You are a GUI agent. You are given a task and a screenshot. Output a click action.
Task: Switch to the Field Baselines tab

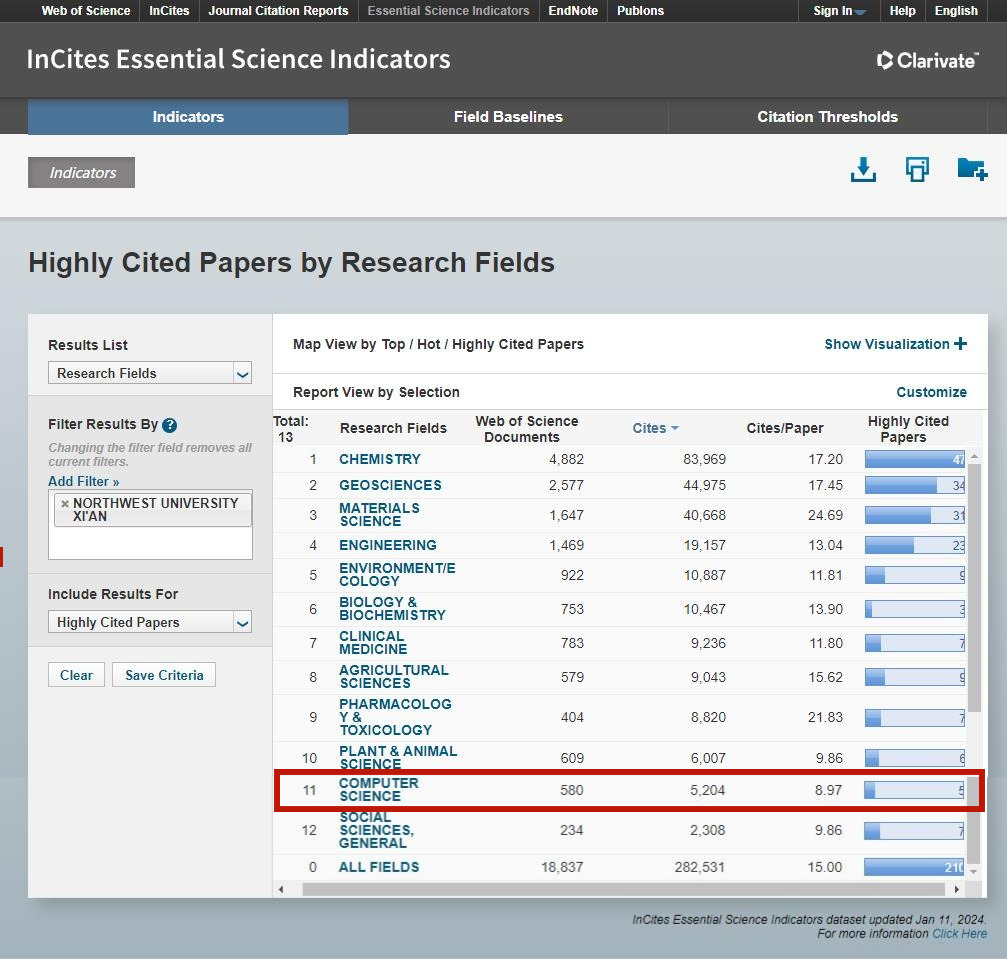(x=508, y=117)
